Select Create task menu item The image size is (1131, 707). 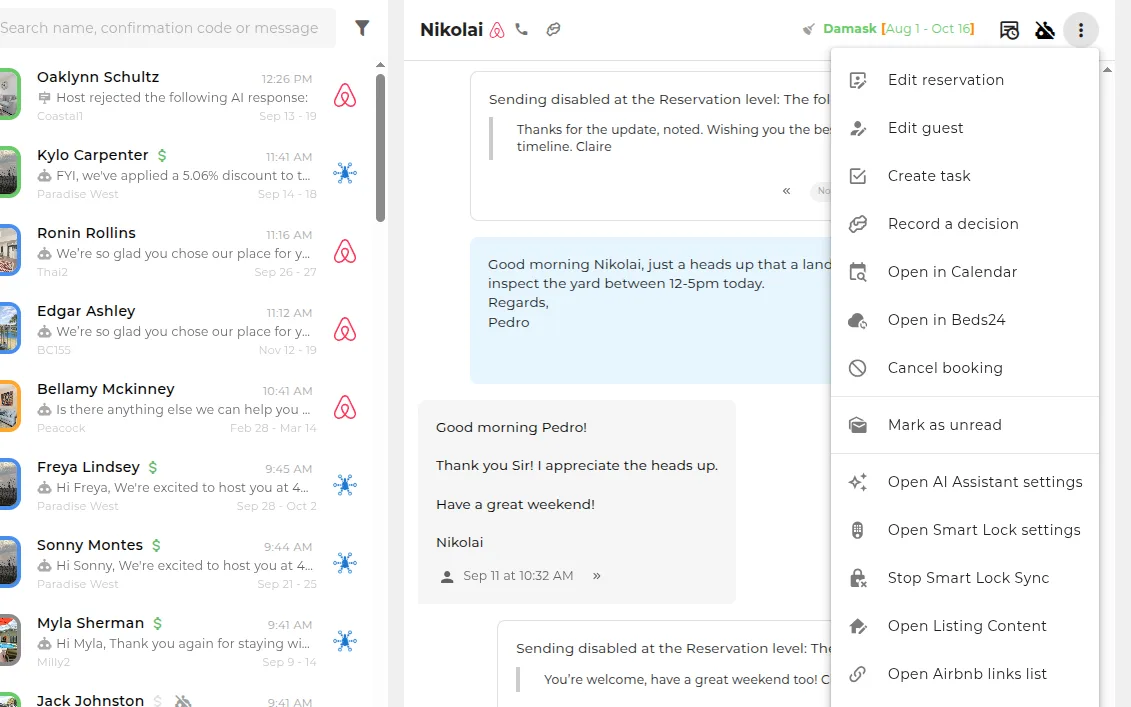point(964,176)
